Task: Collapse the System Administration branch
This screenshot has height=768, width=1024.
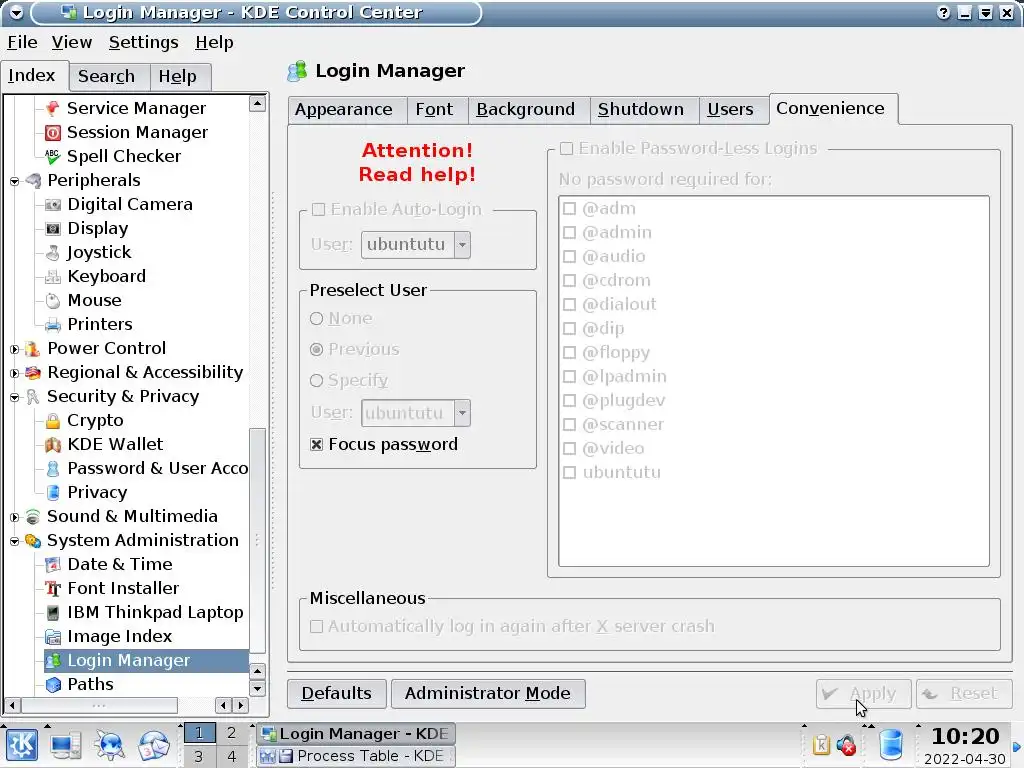Action: click(x=14, y=541)
